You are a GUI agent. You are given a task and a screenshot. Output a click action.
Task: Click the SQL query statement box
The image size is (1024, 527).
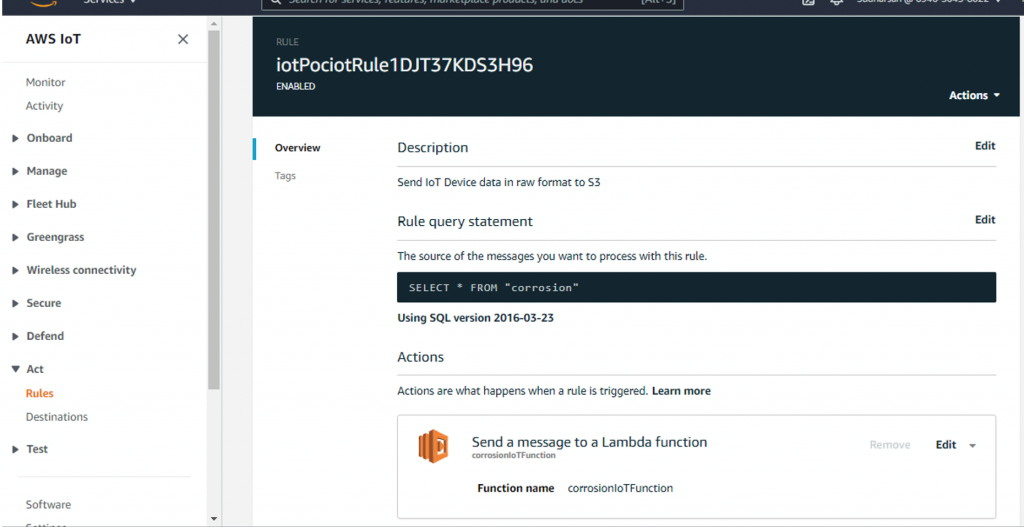(696, 287)
